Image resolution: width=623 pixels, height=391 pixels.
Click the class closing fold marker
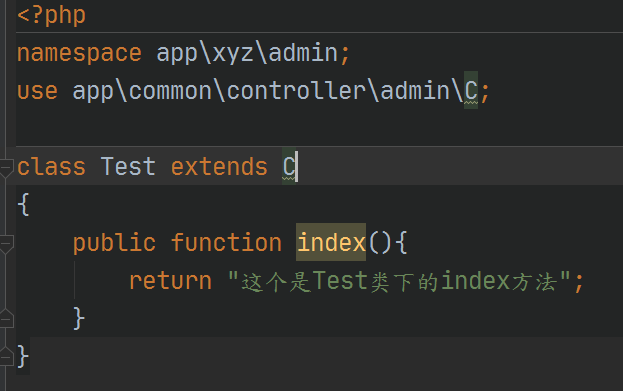coord(6,356)
